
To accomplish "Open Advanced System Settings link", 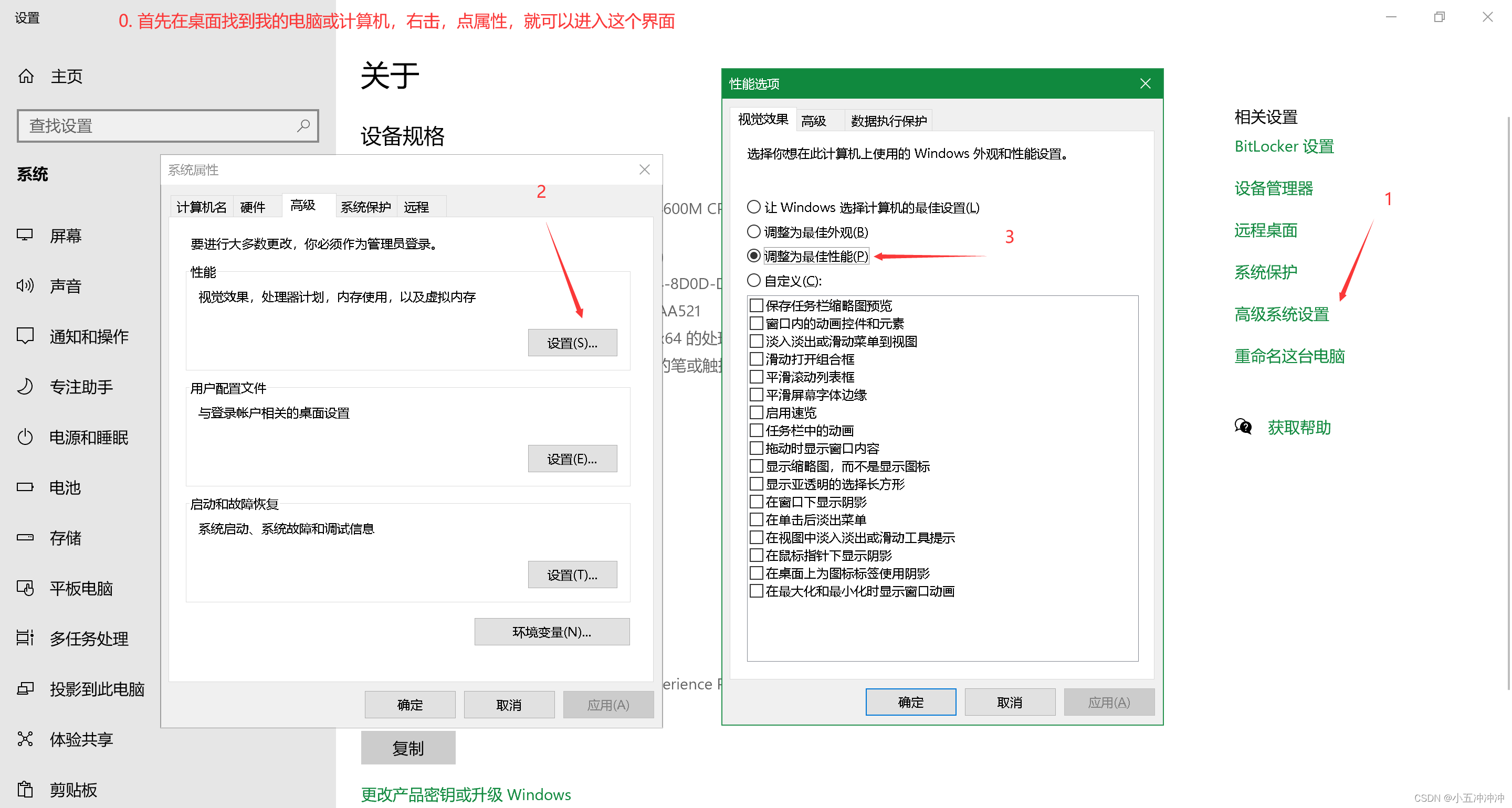I will point(1281,314).
